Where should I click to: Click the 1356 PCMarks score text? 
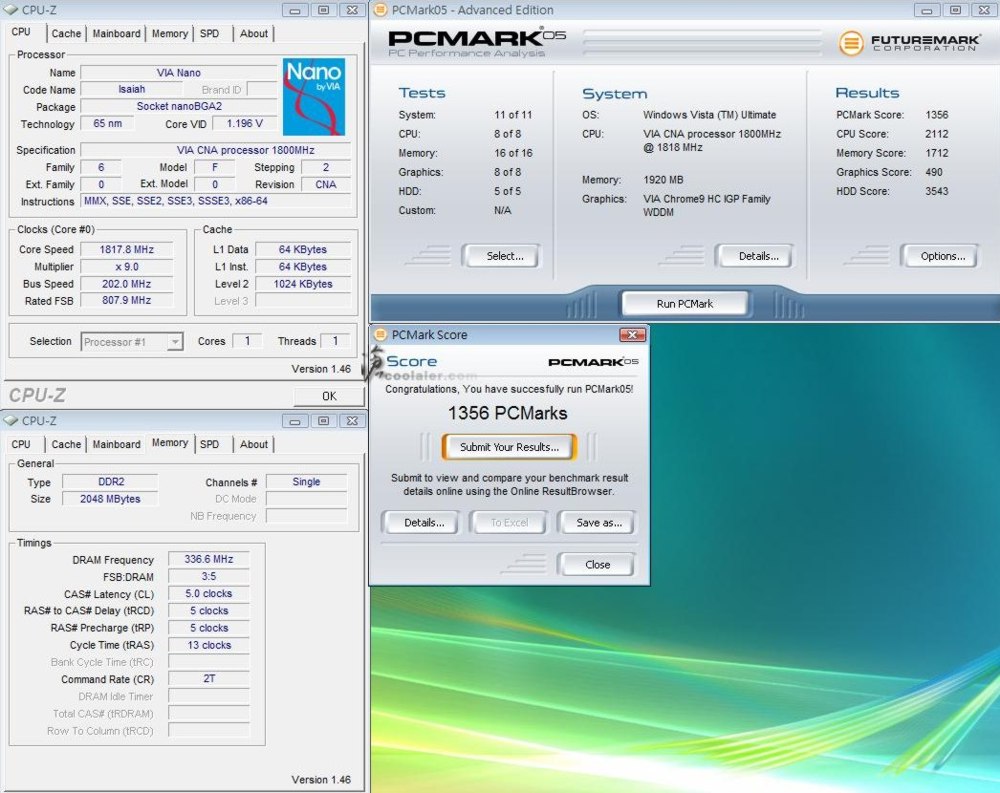point(508,413)
